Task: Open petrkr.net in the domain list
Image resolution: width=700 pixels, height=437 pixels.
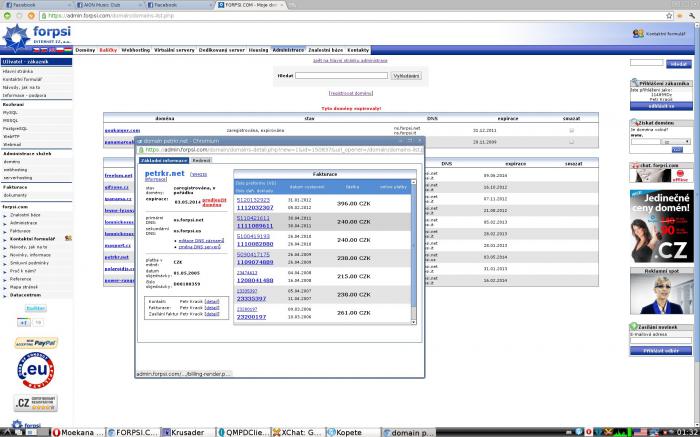Action: tap(117, 257)
